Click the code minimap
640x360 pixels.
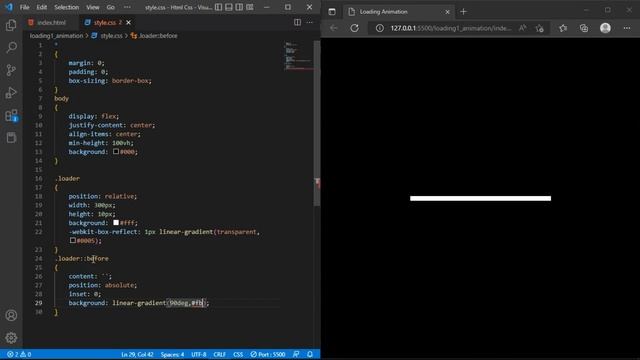click(299, 56)
